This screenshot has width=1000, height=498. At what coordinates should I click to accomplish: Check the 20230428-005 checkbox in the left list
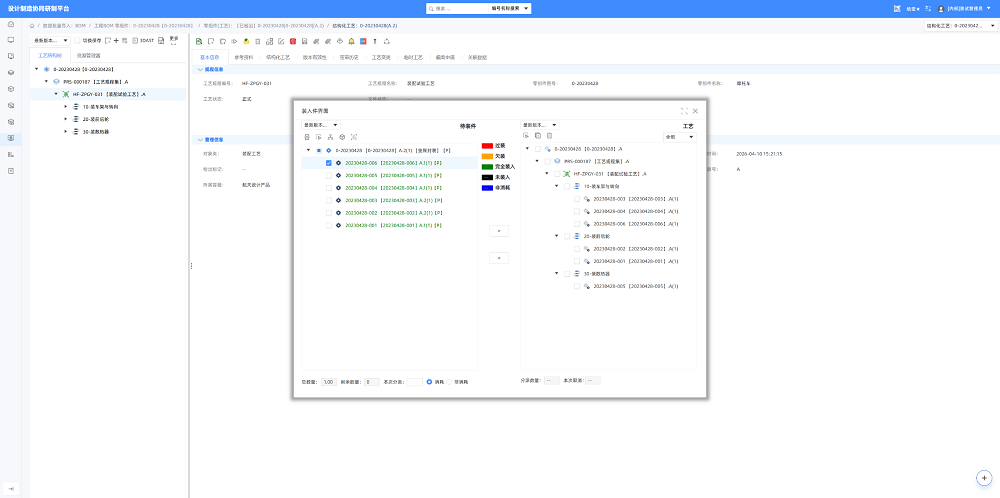tap(328, 175)
